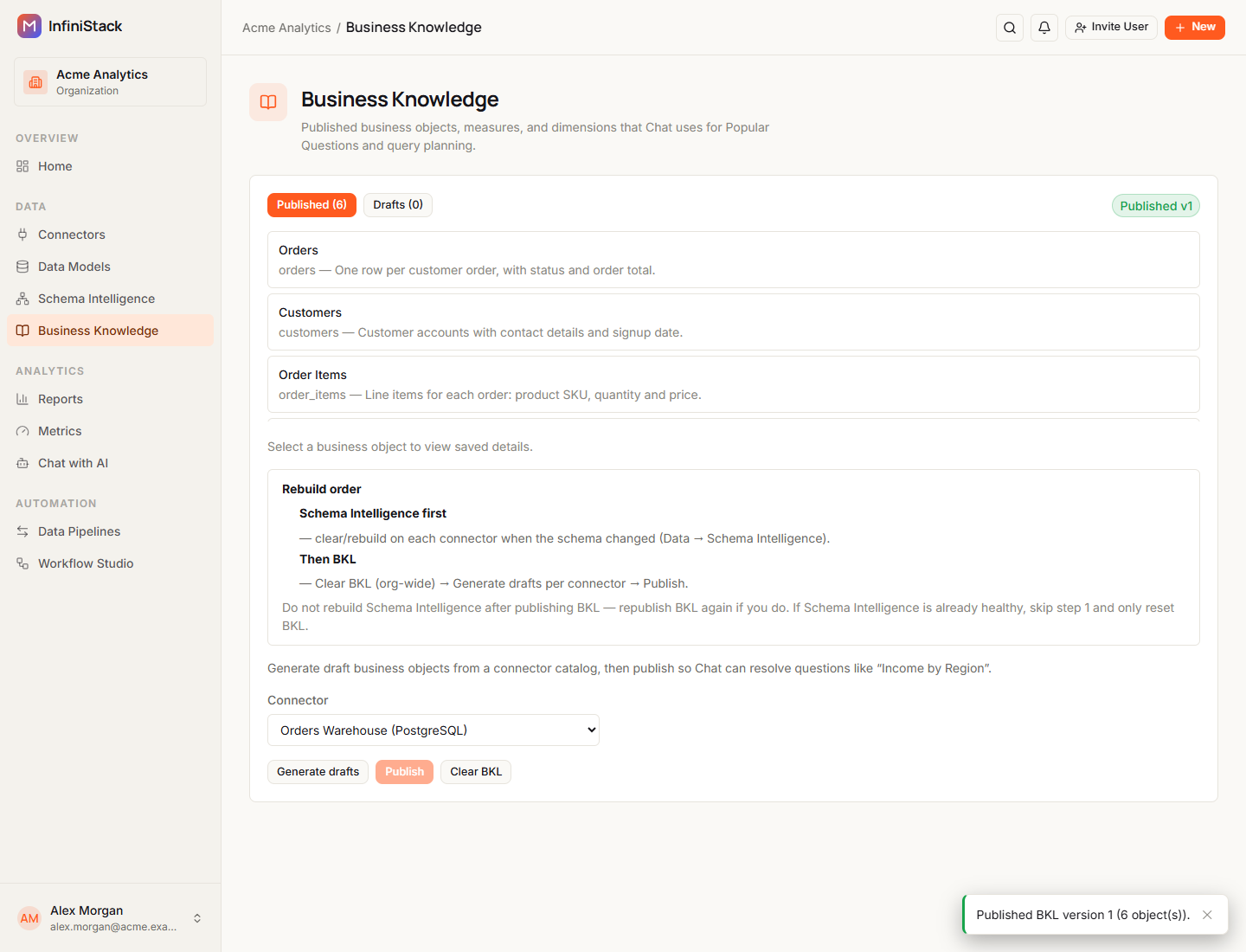Click the Data Models database icon
This screenshot has height=952, width=1246.
pyautogui.click(x=22, y=267)
